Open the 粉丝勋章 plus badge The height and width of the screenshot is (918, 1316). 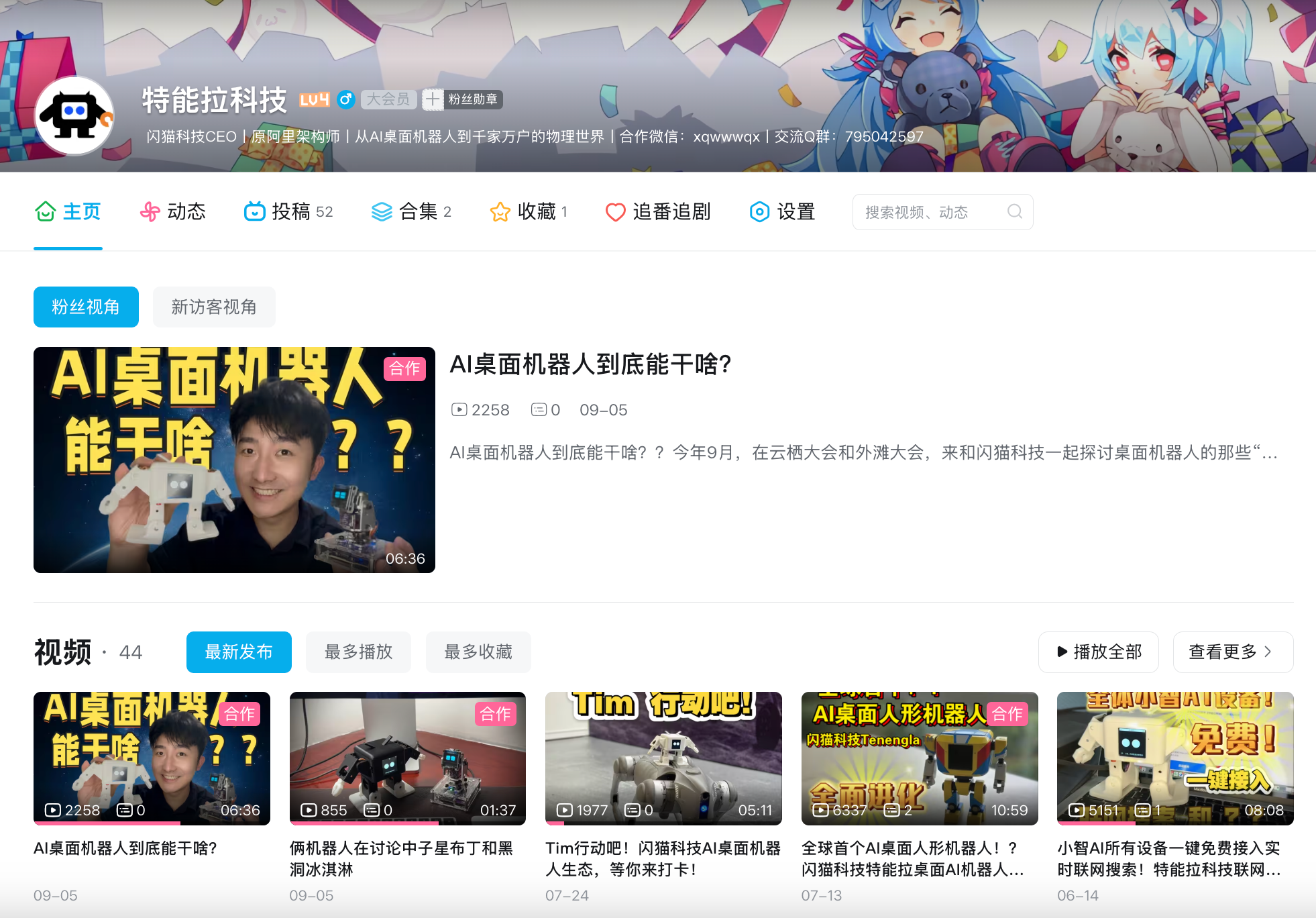[462, 99]
